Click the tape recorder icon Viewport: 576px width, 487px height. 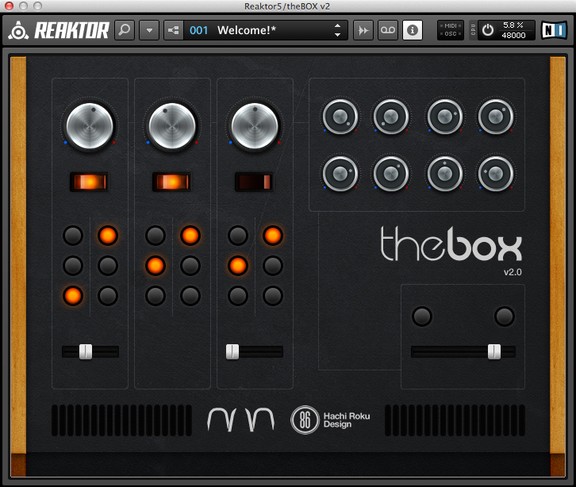[x=388, y=30]
